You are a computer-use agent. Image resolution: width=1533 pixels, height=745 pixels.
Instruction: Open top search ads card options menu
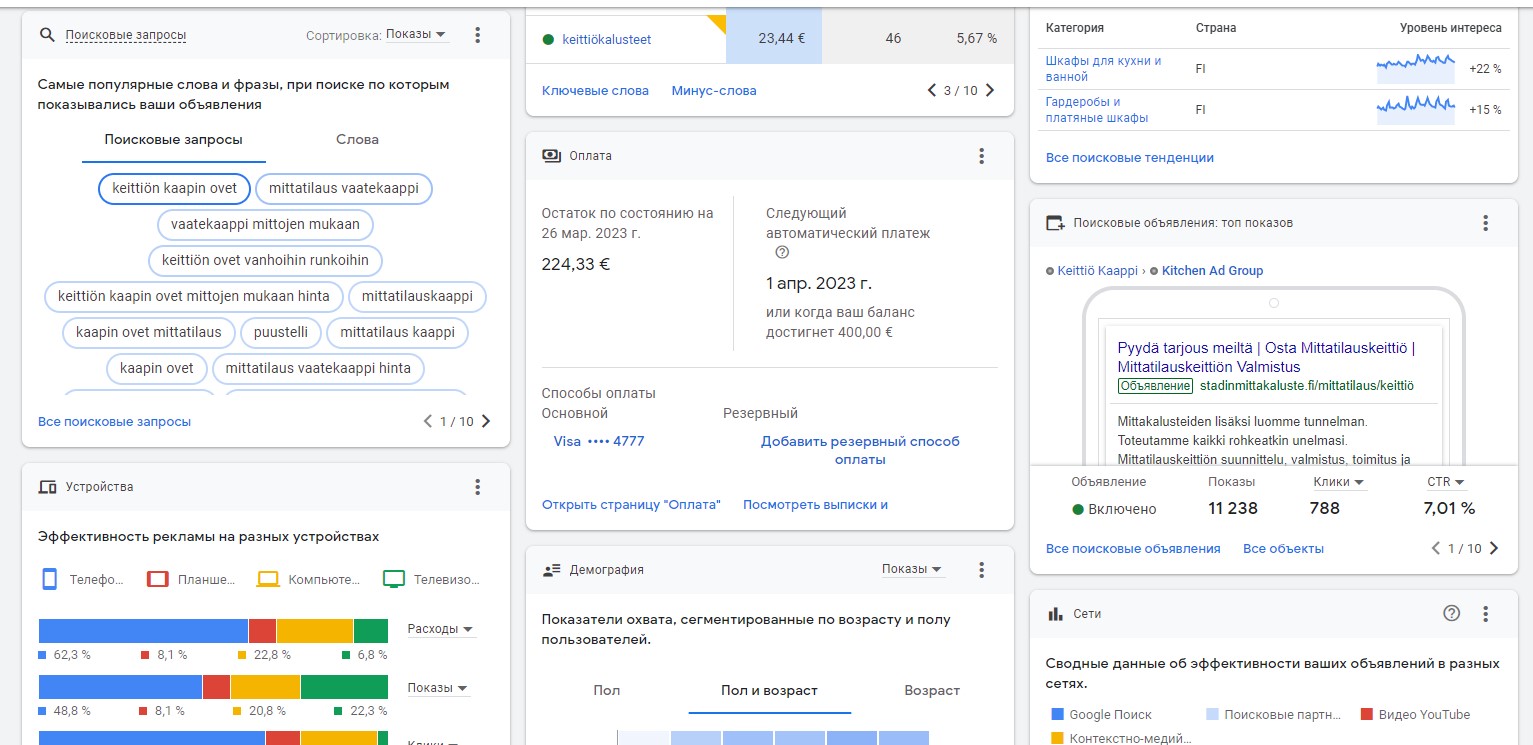(1485, 223)
